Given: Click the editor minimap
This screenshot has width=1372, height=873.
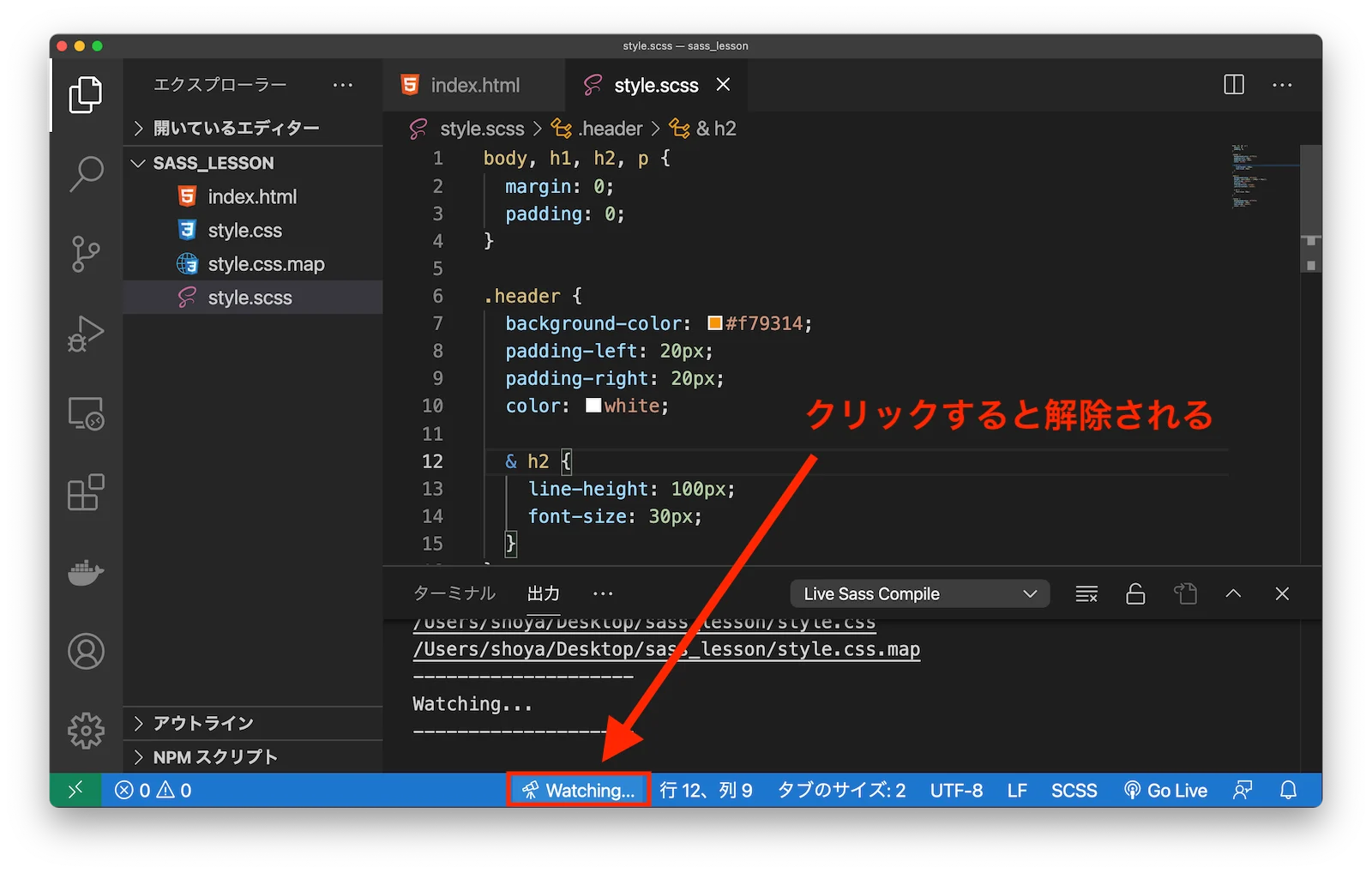Looking at the screenshot, I should pyautogui.click(x=1264, y=176).
